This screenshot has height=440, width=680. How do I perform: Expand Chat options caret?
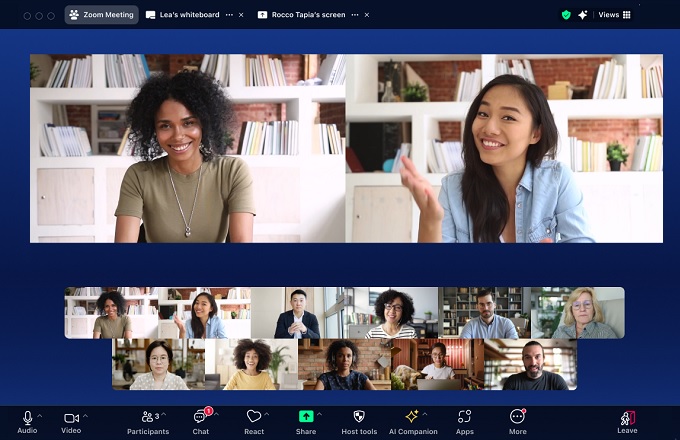pos(216,414)
